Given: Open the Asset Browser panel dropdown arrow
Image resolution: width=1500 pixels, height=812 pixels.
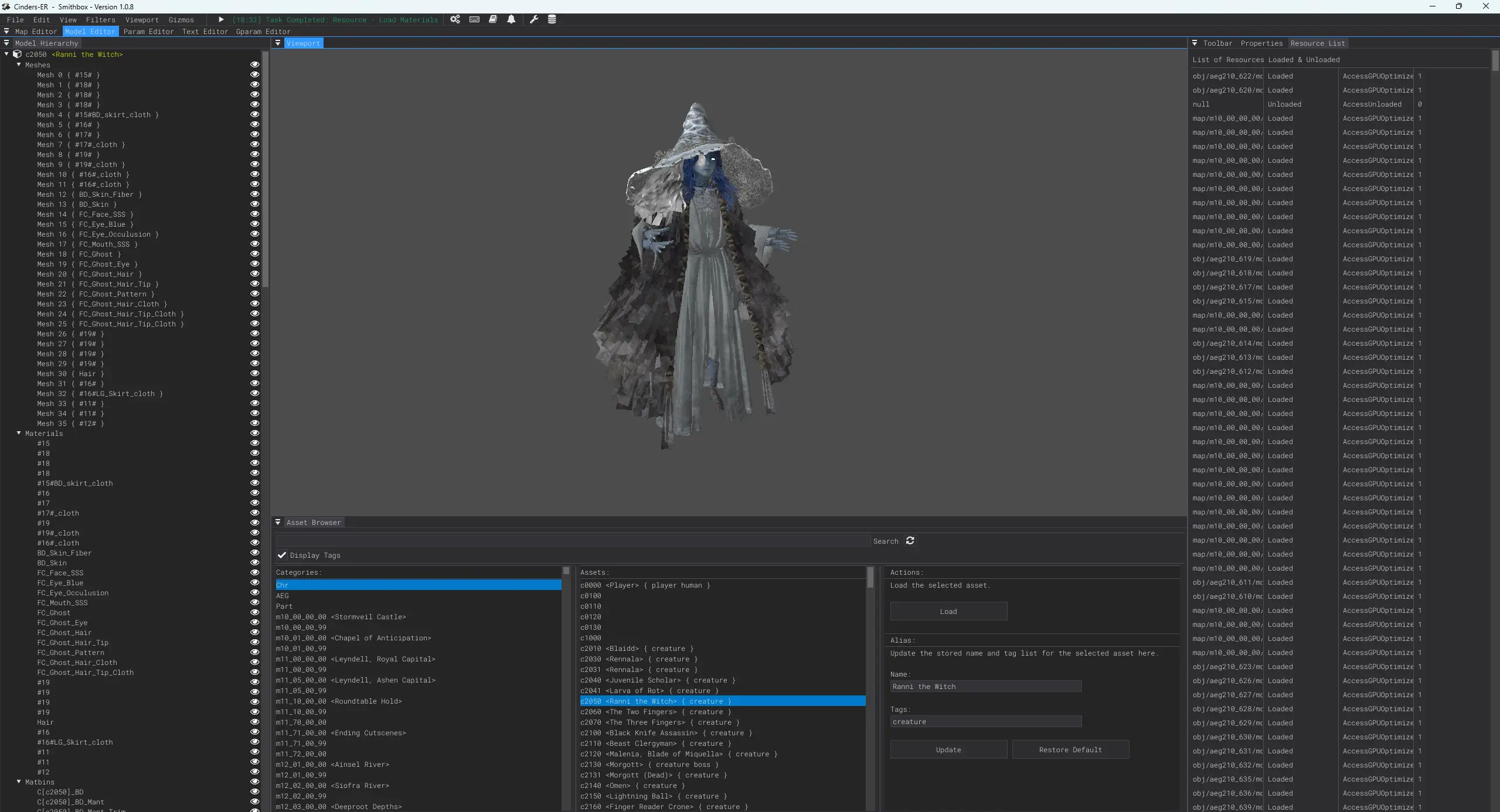Looking at the screenshot, I should pyautogui.click(x=278, y=522).
